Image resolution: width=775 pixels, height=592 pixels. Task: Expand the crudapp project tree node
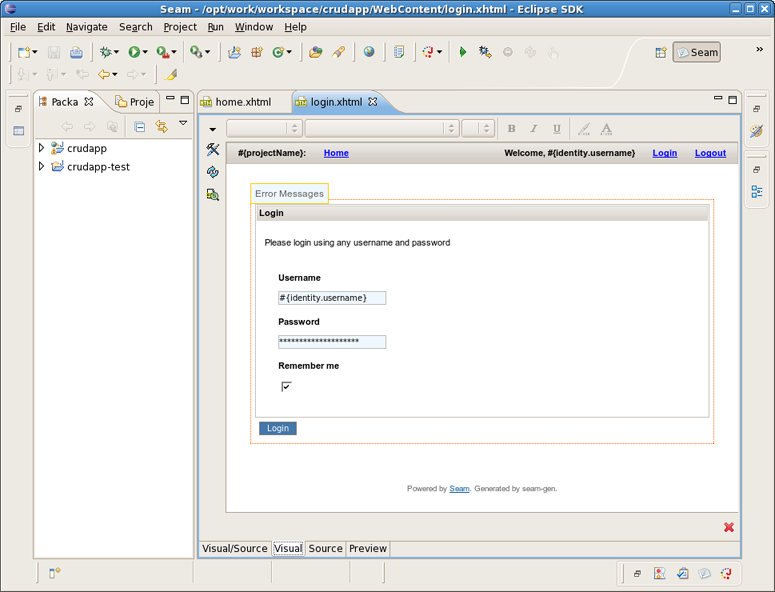[41, 148]
